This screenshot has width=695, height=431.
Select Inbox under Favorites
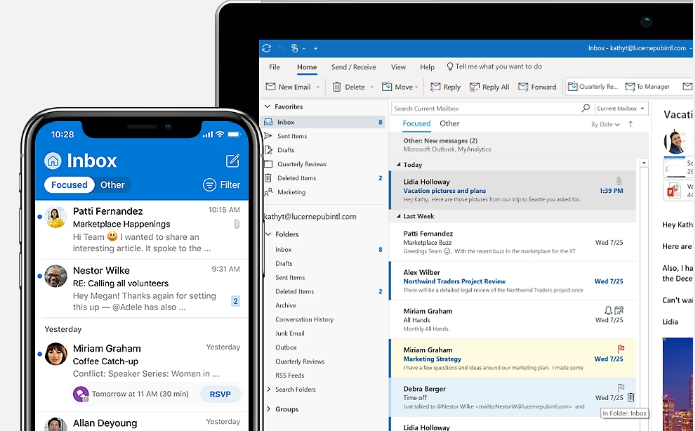[x=324, y=122]
